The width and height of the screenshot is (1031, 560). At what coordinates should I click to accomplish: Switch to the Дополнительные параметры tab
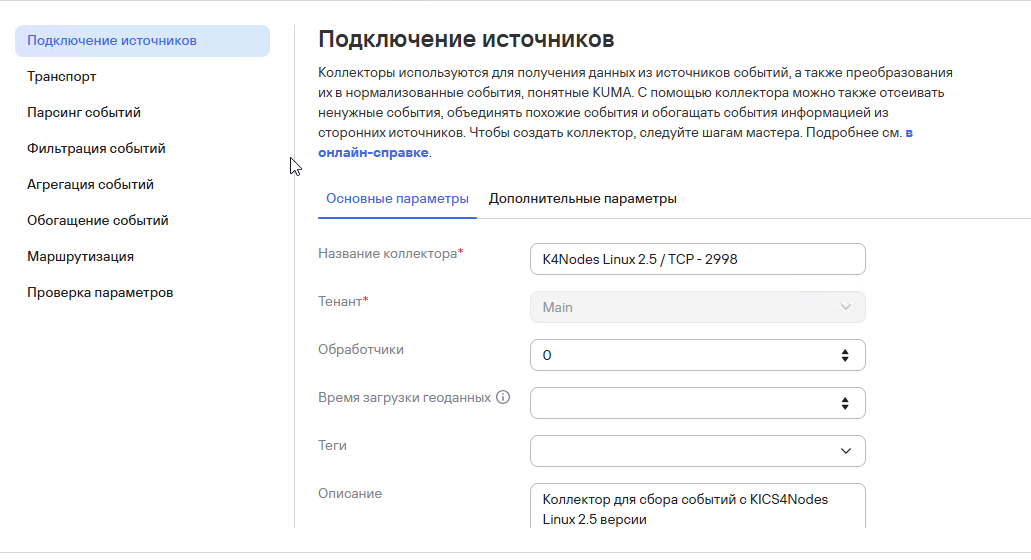point(583,198)
